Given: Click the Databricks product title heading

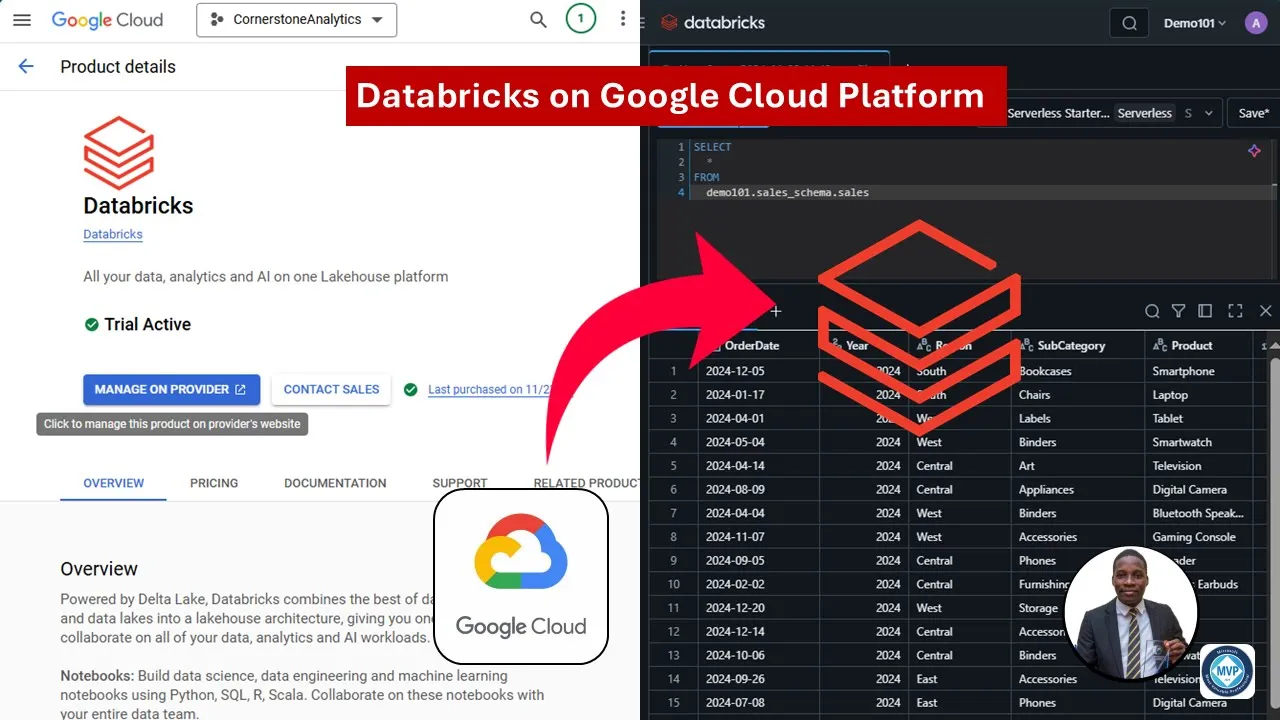Looking at the screenshot, I should coord(138,206).
